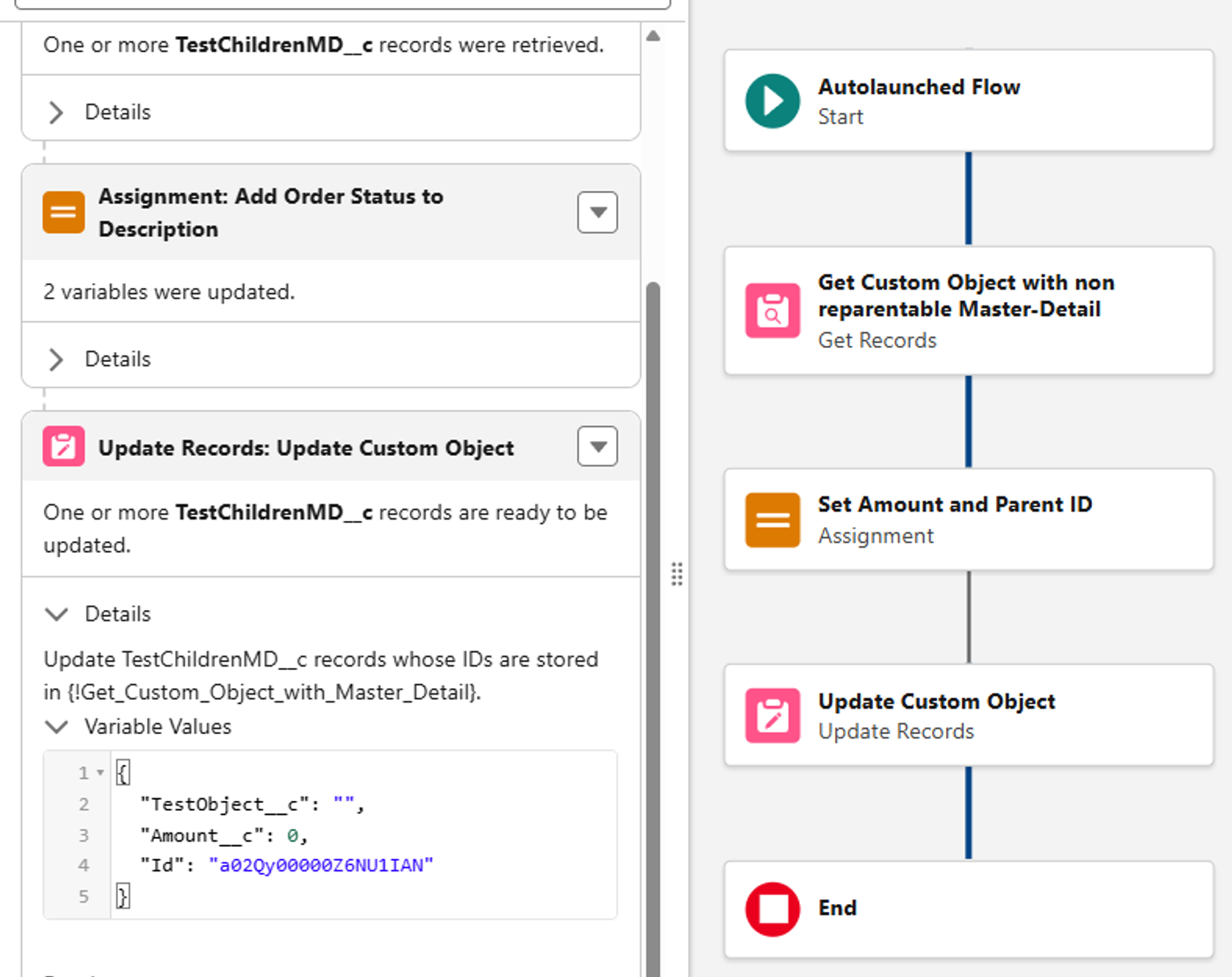Select the Get Records magnifier clipboard icon
Screen dimensions: 1232x977
tap(773, 311)
